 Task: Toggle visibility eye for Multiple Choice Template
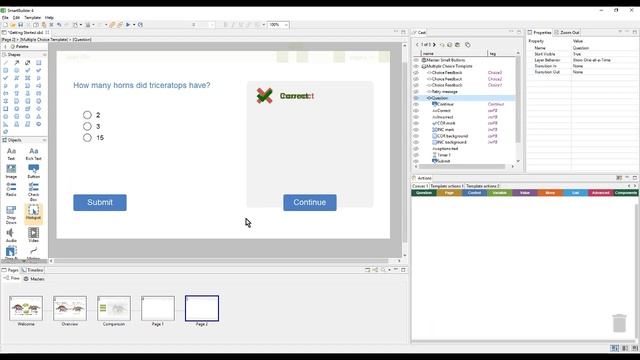tap(416, 66)
